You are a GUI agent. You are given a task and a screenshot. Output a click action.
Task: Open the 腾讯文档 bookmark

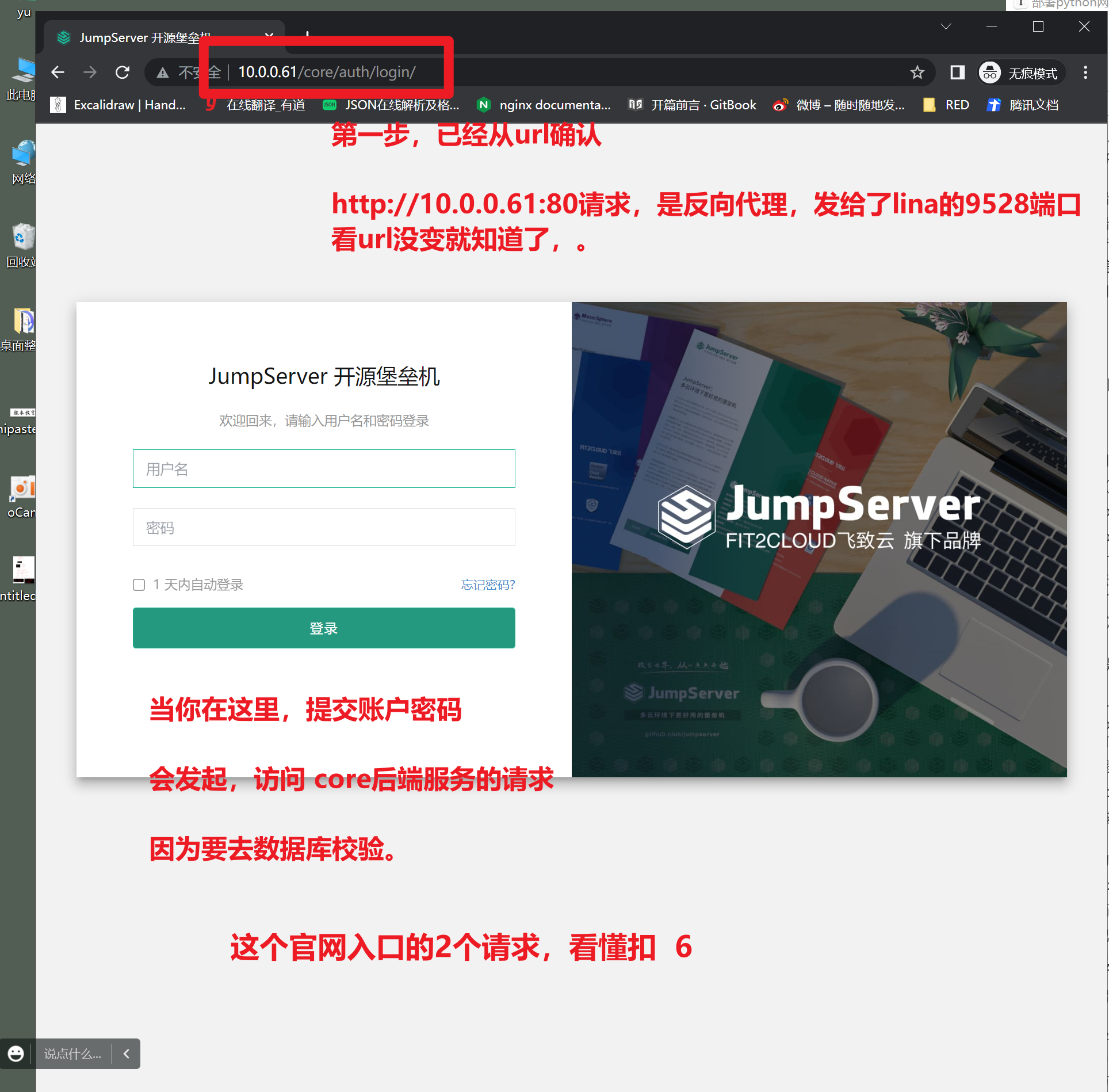(x=1023, y=105)
